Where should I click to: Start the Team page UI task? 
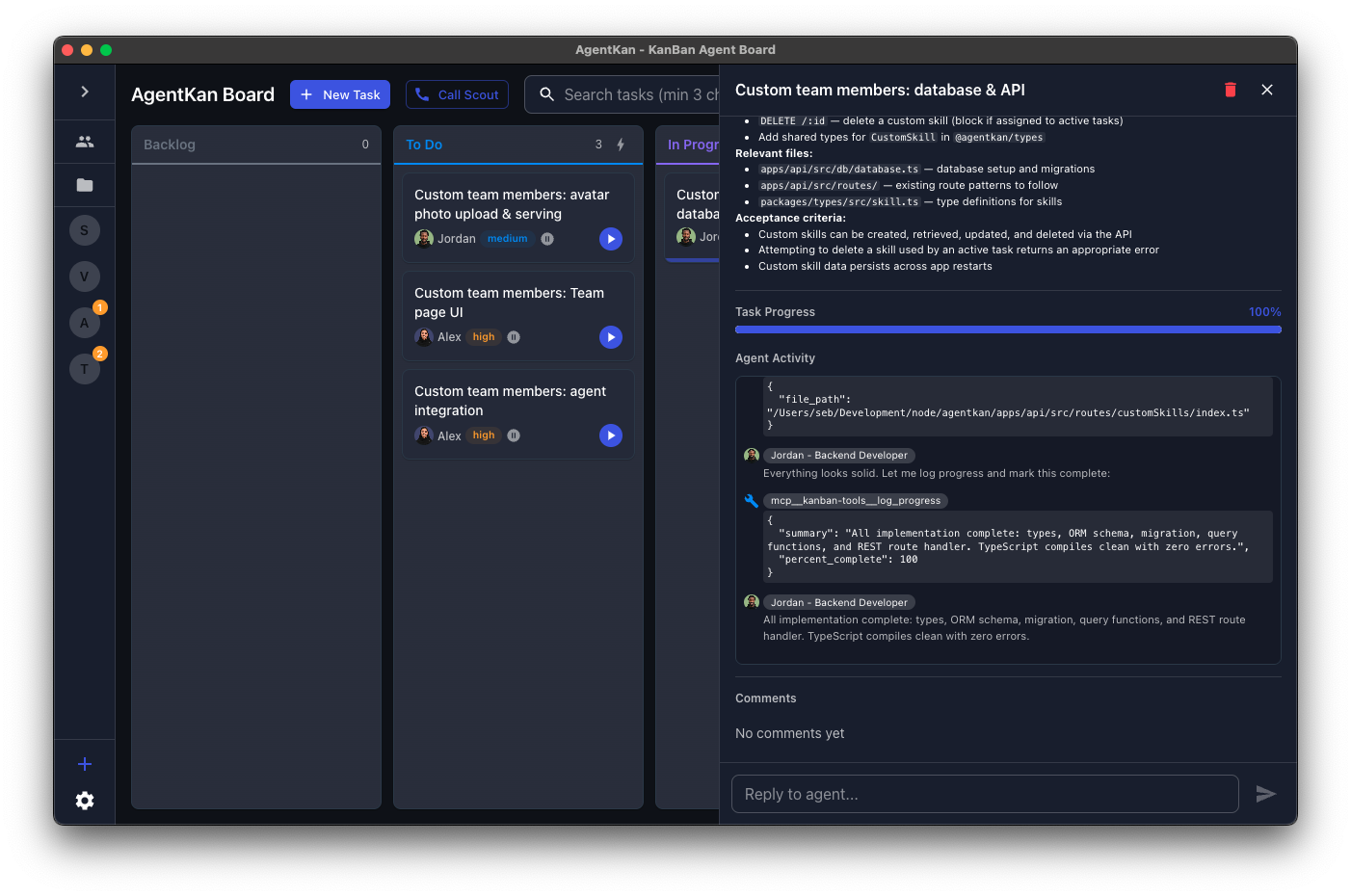[x=611, y=337]
